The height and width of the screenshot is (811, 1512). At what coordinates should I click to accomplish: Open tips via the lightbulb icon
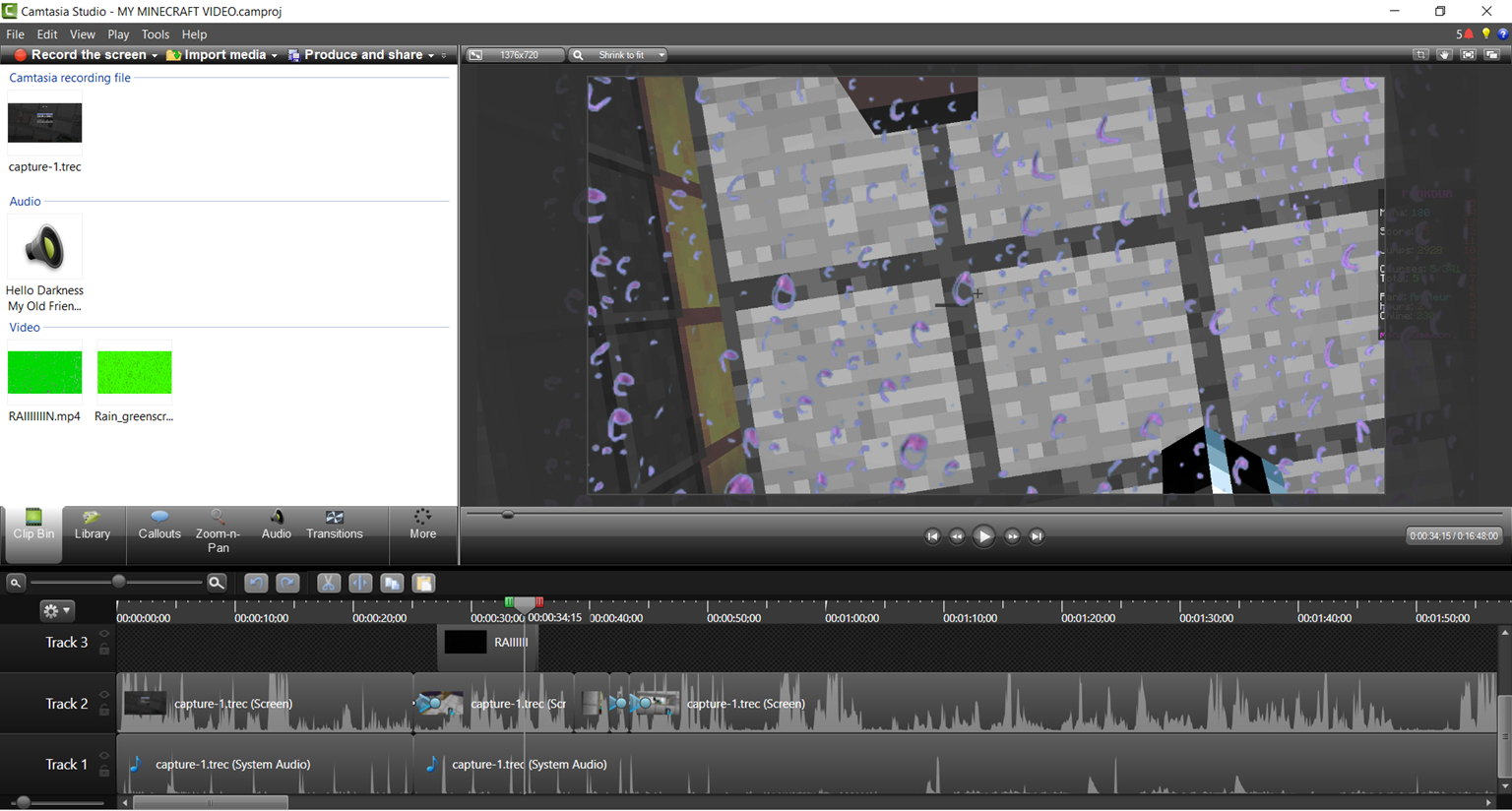(1486, 34)
